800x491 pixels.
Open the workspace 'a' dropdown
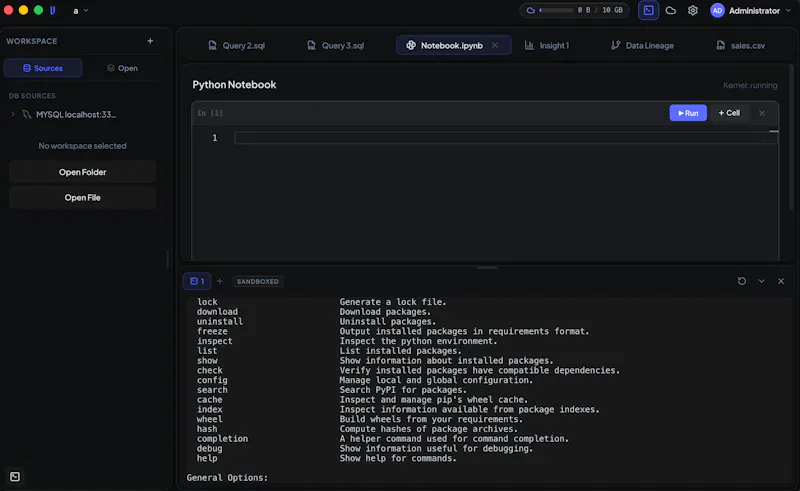tap(80, 10)
